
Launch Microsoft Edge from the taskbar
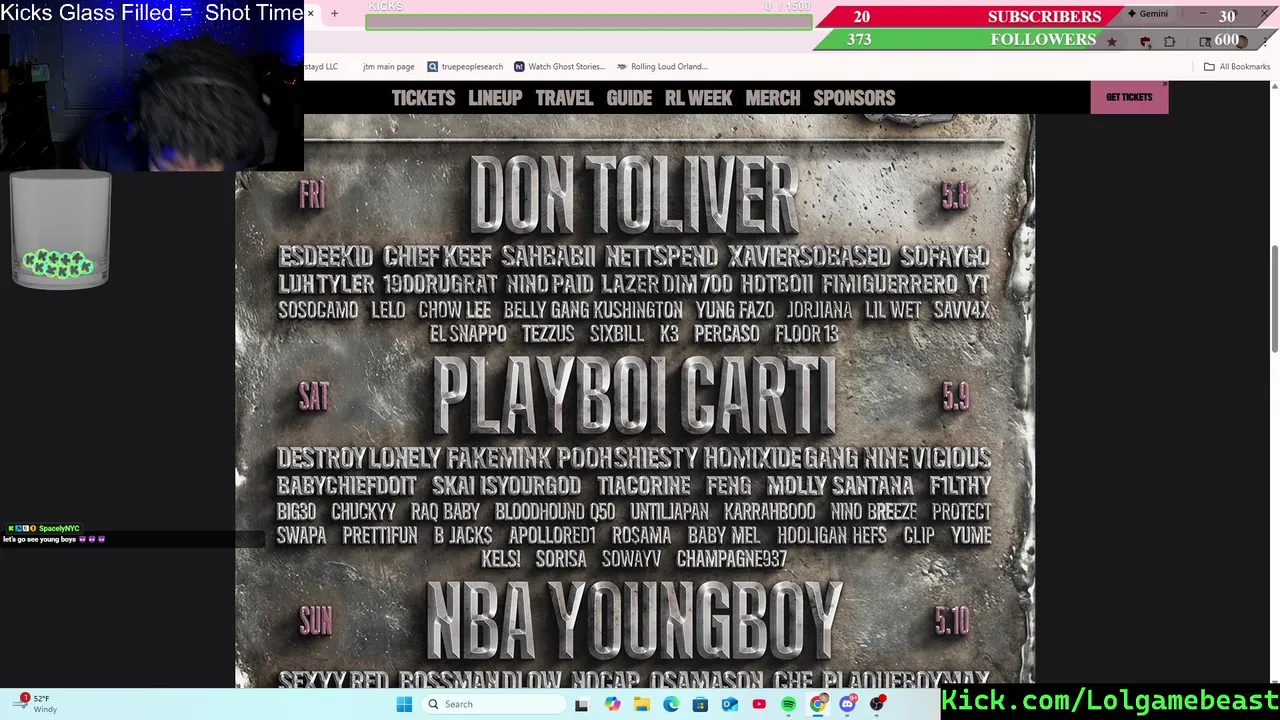tap(671, 704)
